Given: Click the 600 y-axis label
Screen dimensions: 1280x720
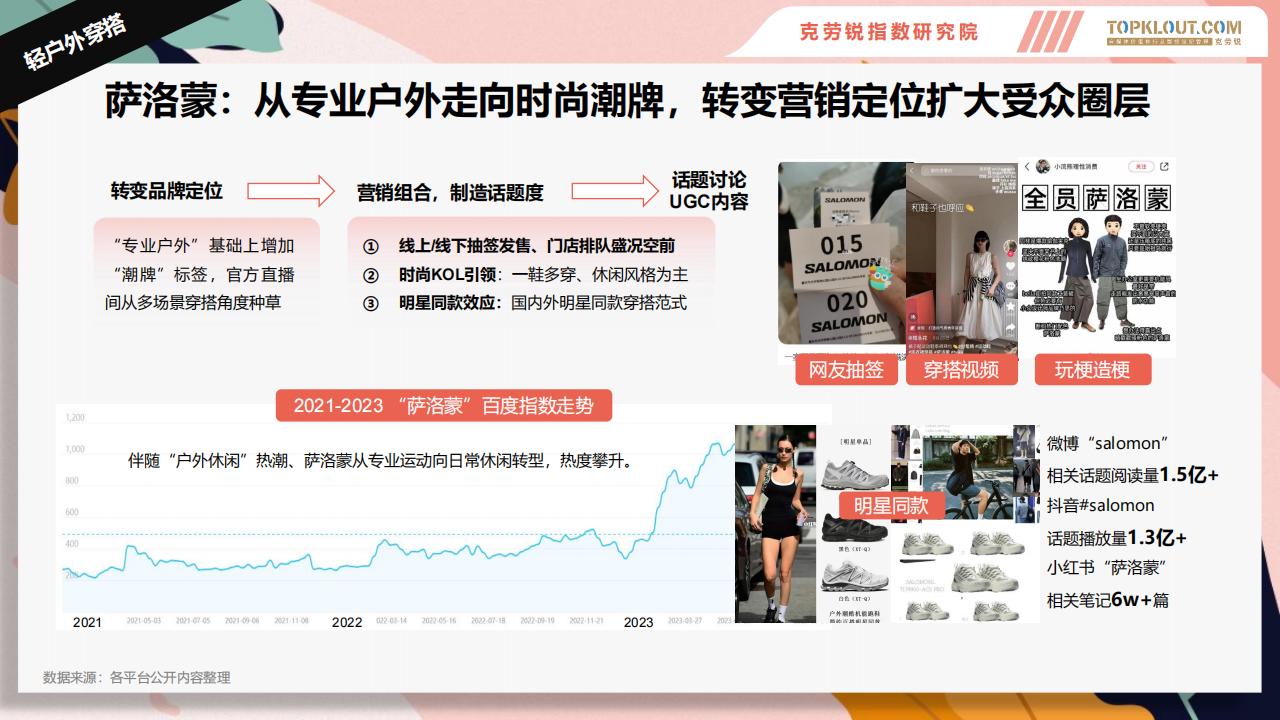Looking at the screenshot, I should (71, 513).
